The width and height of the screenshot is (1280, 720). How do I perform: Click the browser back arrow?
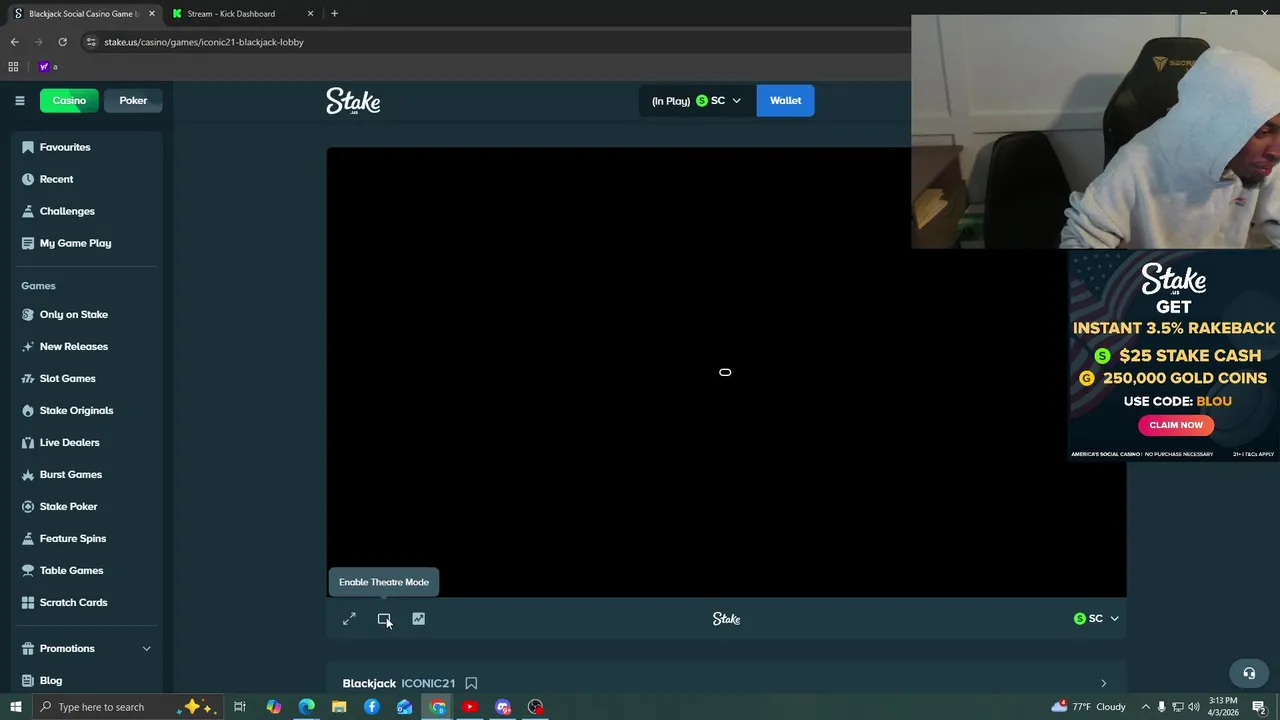coord(14,42)
